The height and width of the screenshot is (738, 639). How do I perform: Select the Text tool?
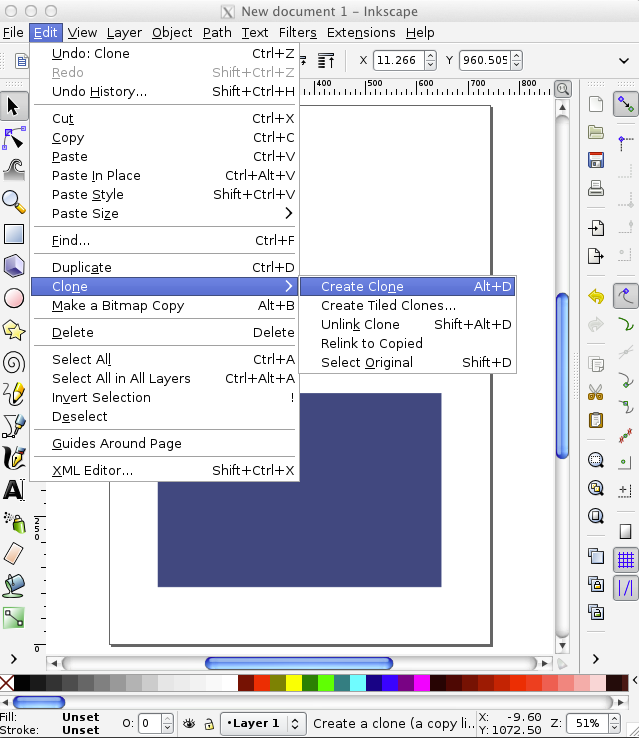(14, 490)
